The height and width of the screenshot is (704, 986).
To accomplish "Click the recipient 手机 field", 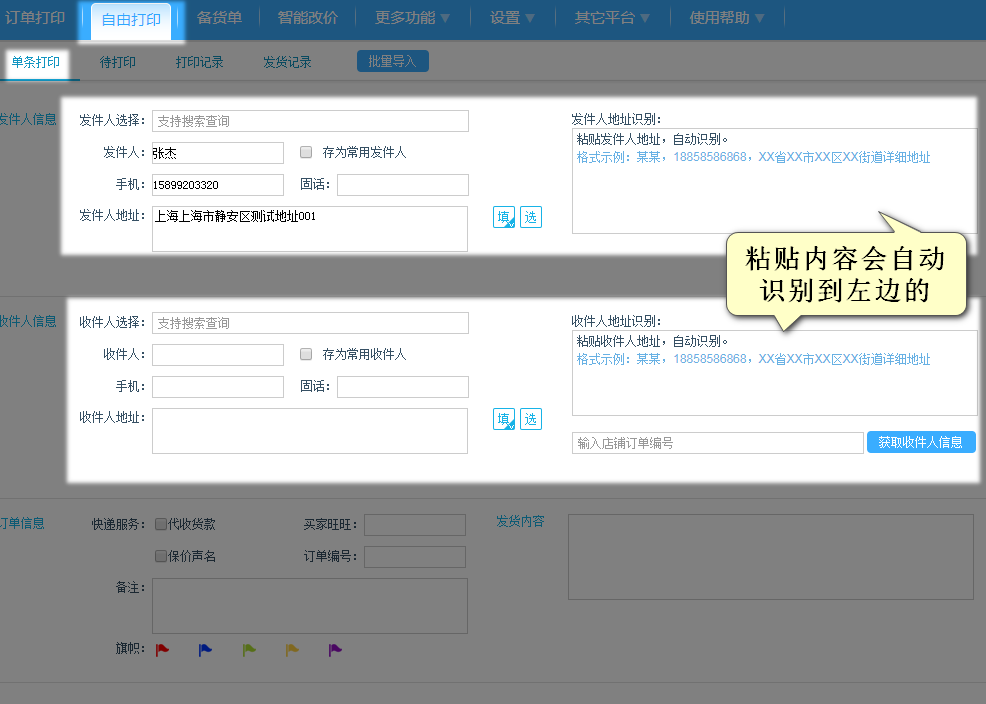I will pyautogui.click(x=218, y=387).
